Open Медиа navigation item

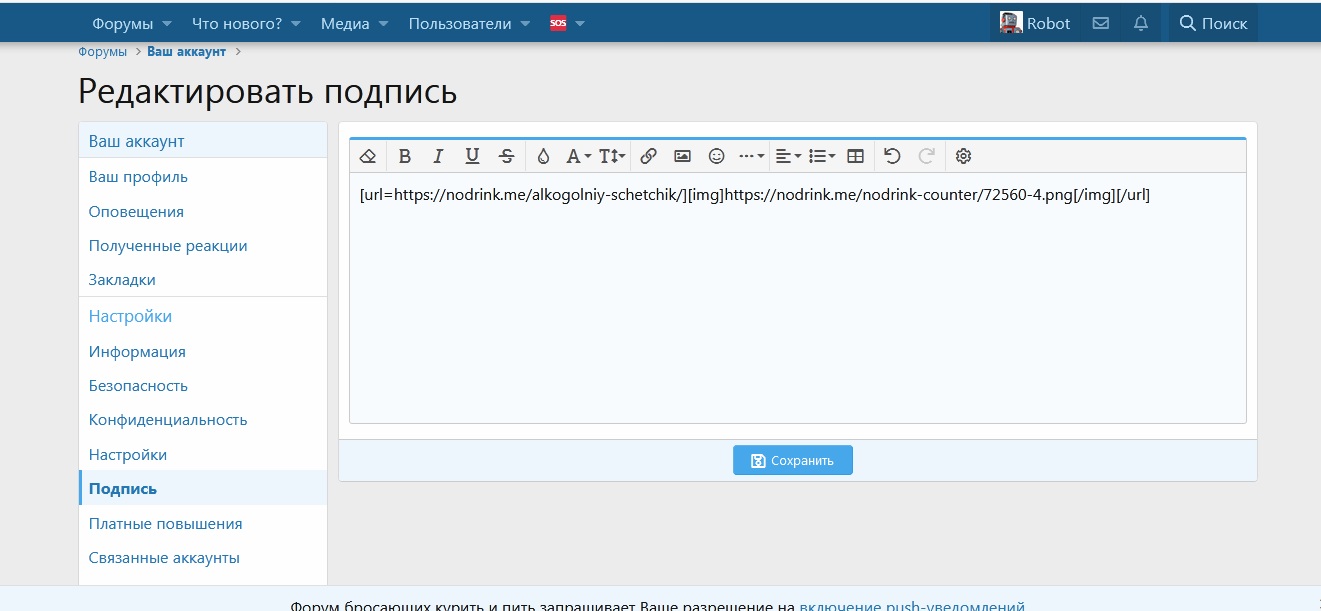point(345,23)
